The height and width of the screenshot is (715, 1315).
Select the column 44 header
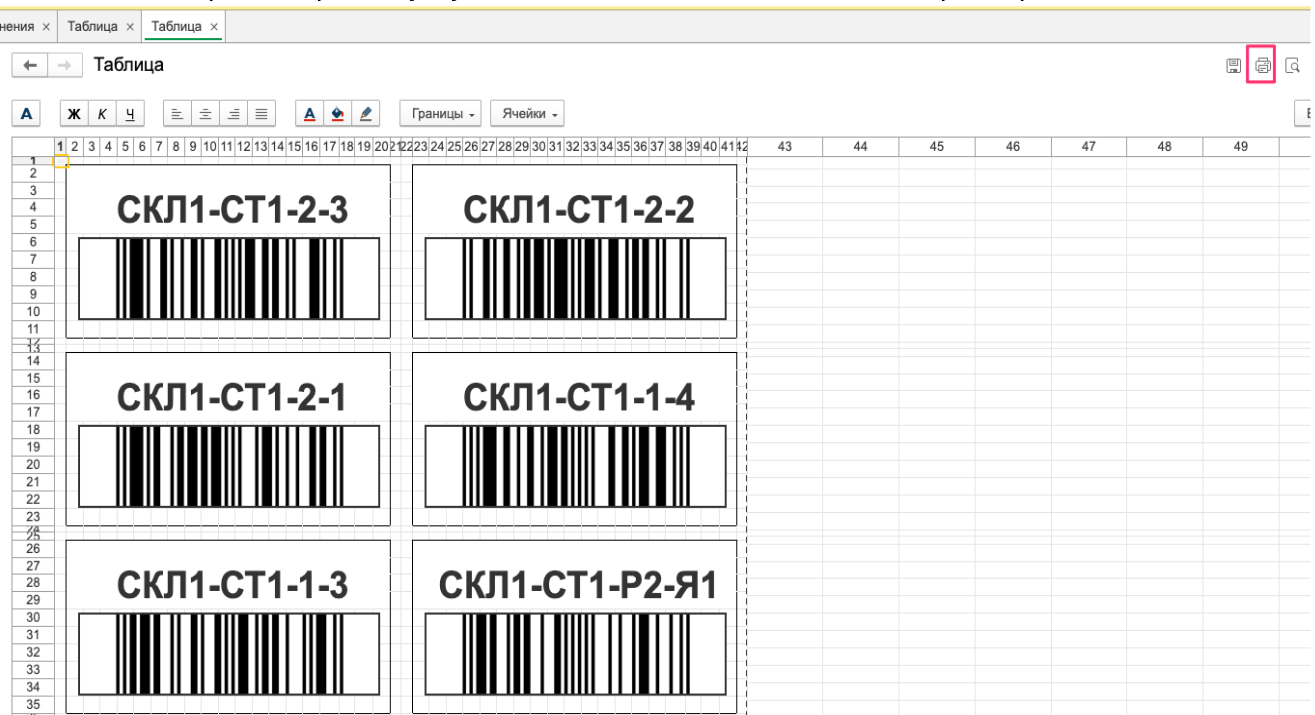[x=861, y=147]
